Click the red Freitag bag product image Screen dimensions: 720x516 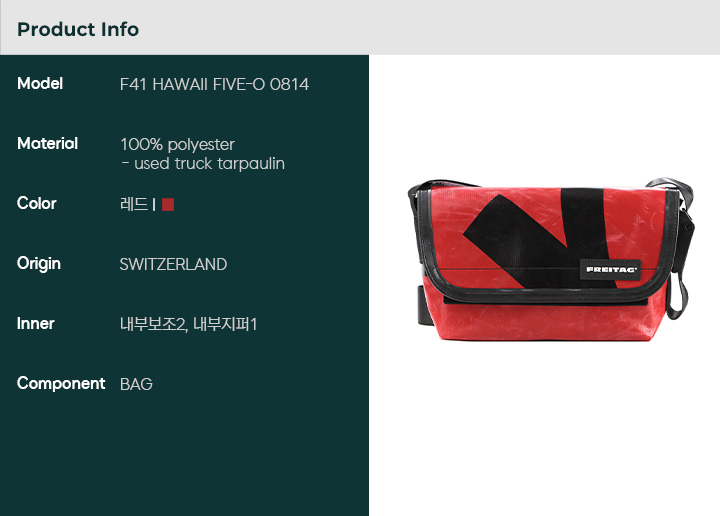(551, 260)
